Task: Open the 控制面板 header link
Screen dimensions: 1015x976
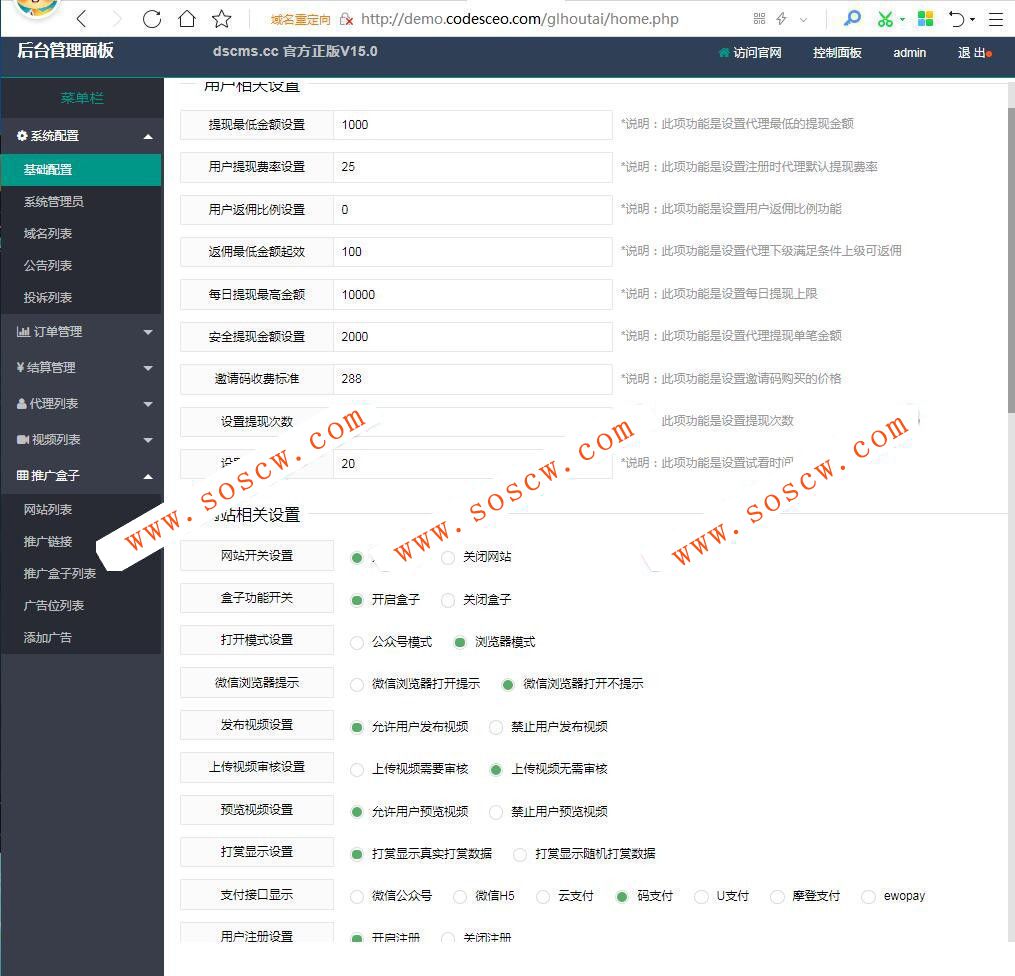Action: click(837, 52)
